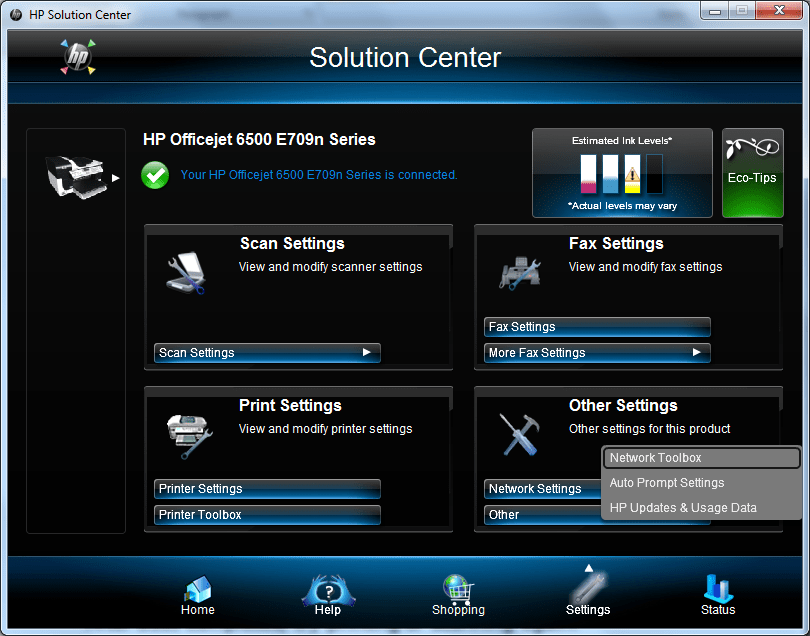Expand More Fax Settings options

point(597,352)
